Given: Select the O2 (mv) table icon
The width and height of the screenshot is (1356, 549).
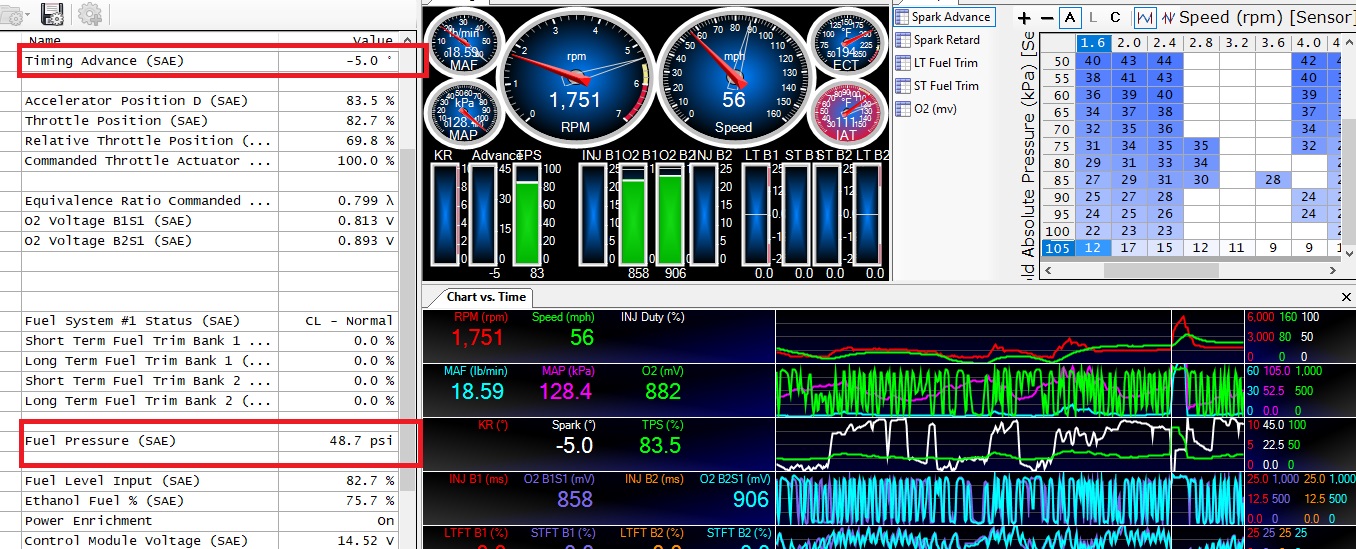Looking at the screenshot, I should click(x=902, y=109).
